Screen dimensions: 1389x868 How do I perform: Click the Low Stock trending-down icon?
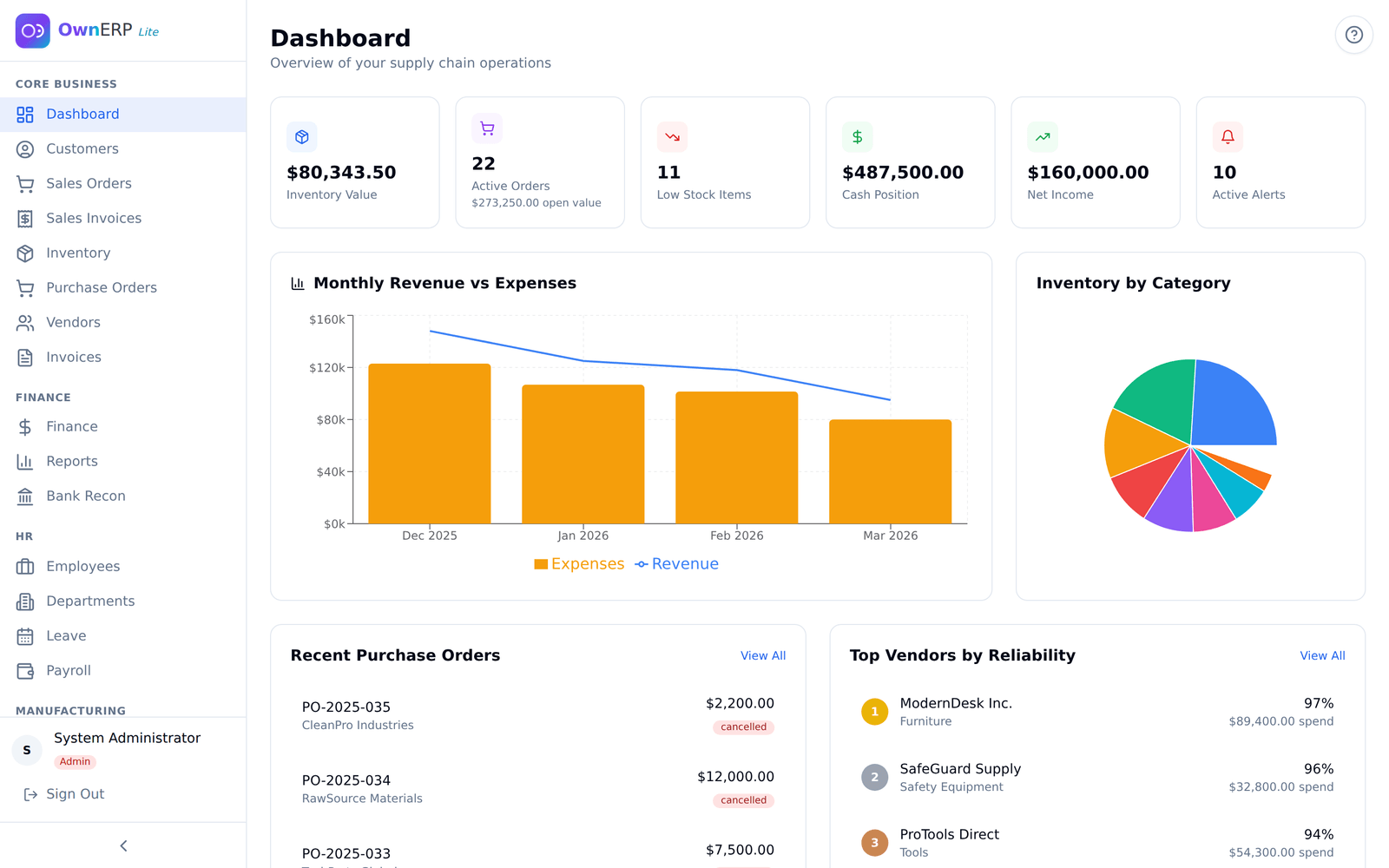[x=672, y=137]
